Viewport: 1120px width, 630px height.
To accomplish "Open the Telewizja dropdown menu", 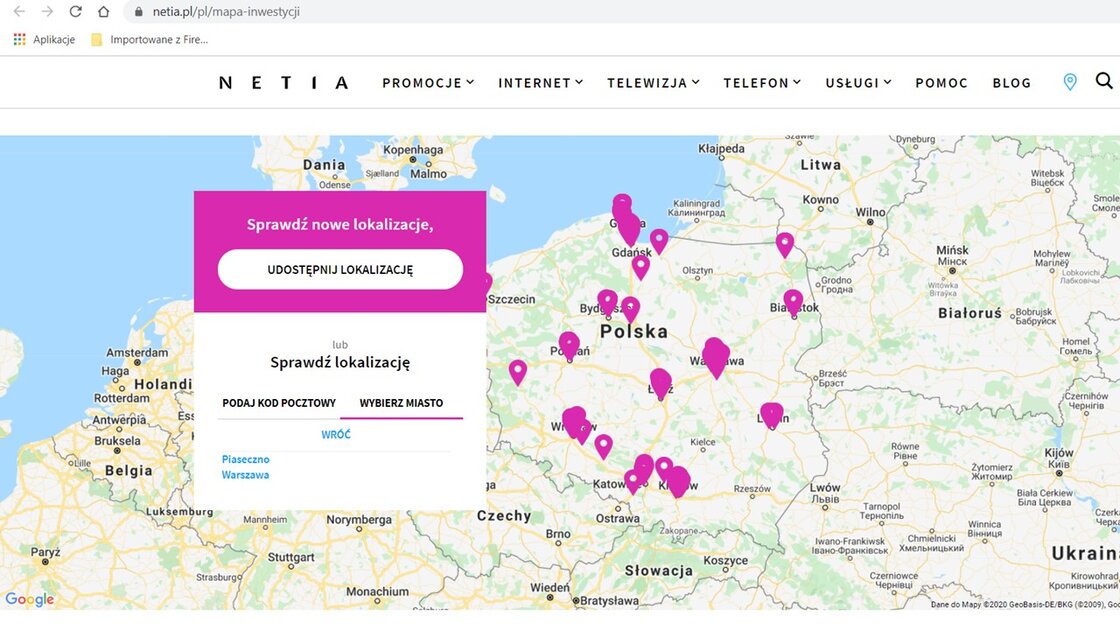I will click(x=653, y=83).
